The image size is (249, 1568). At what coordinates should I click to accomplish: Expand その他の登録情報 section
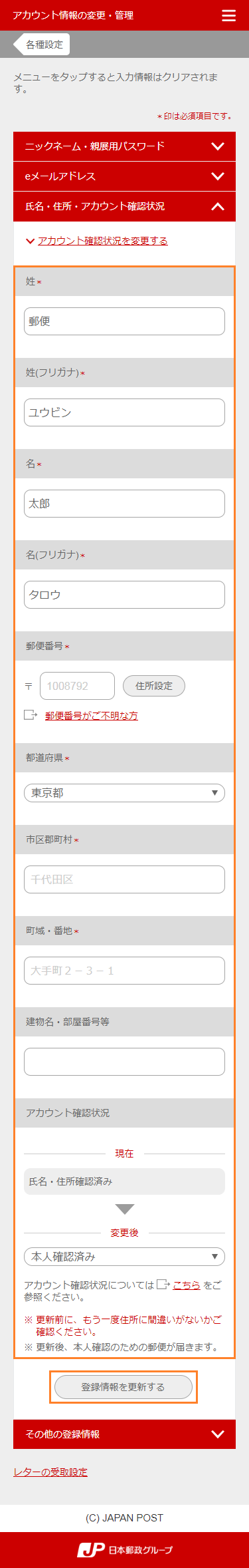click(124, 1434)
